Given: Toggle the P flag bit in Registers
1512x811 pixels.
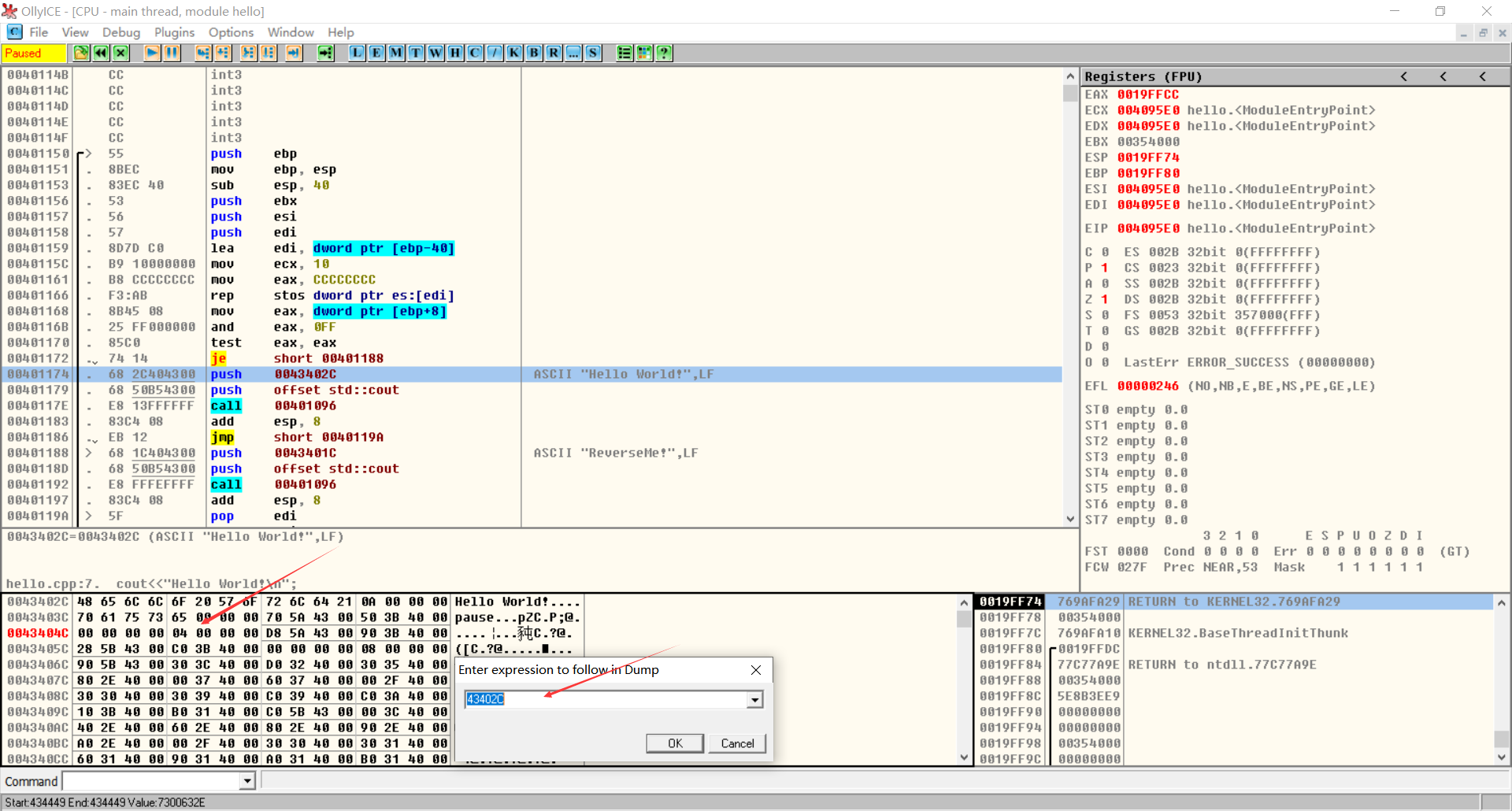Looking at the screenshot, I should [x=1105, y=268].
